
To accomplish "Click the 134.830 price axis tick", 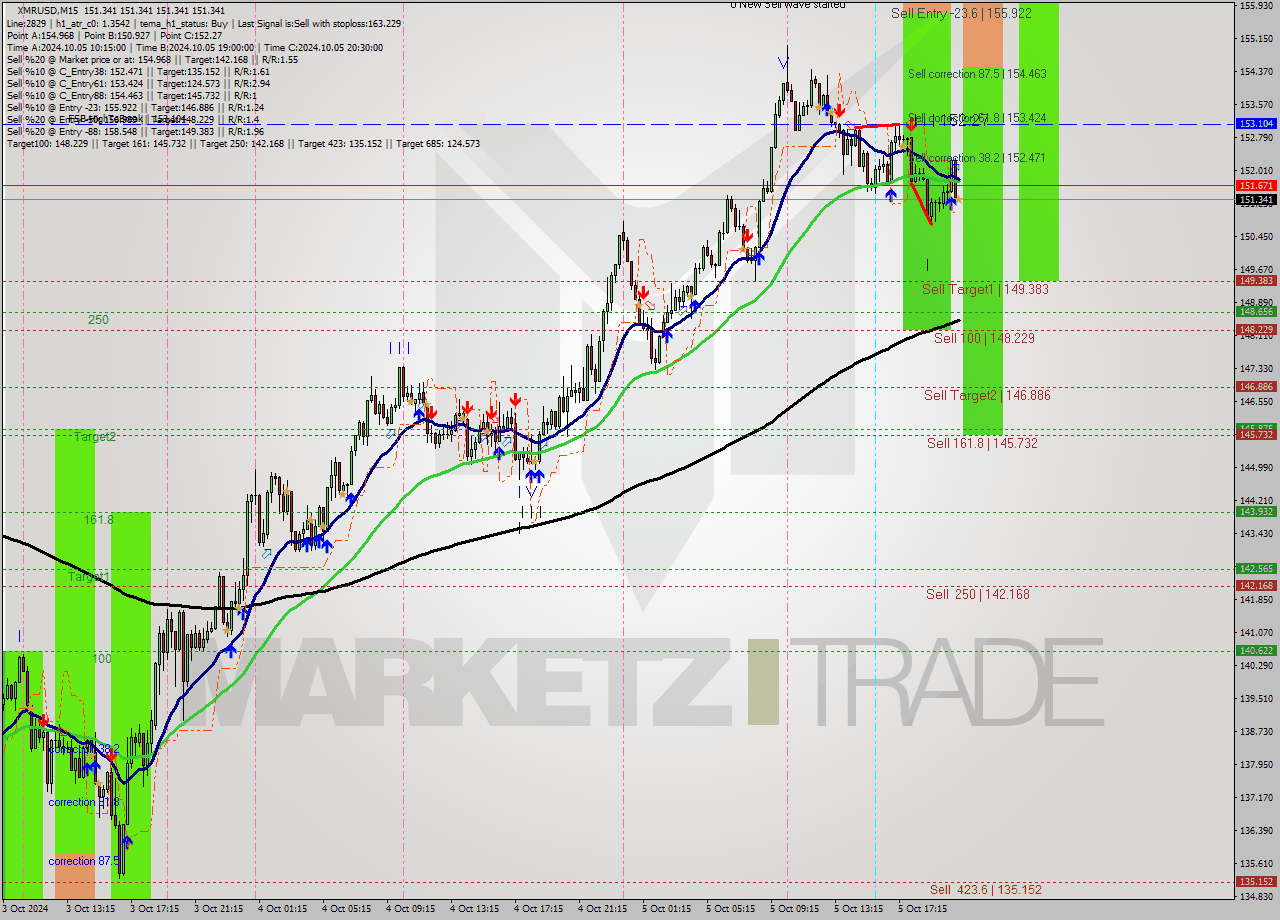I will click(1256, 896).
